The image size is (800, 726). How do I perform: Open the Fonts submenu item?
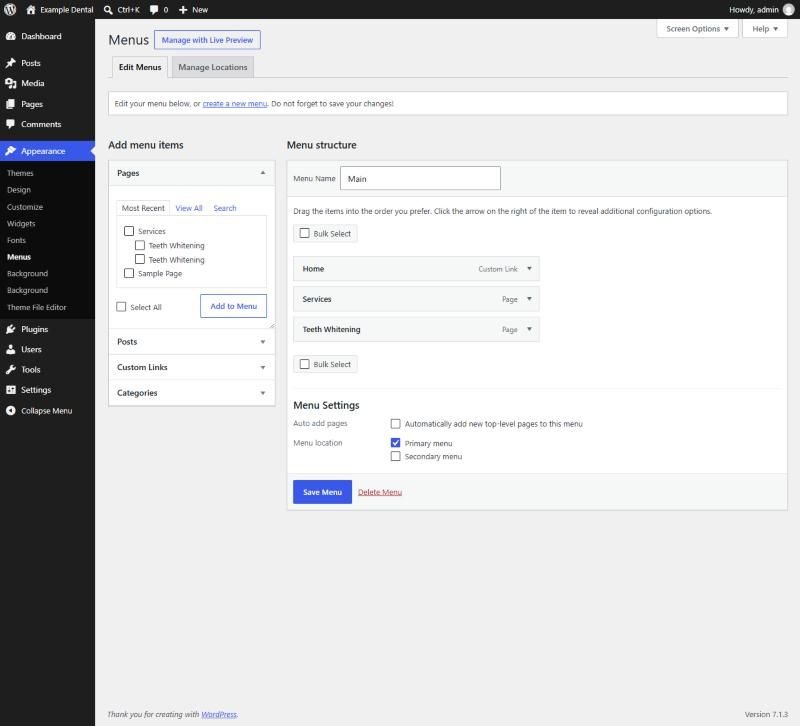pos(16,240)
